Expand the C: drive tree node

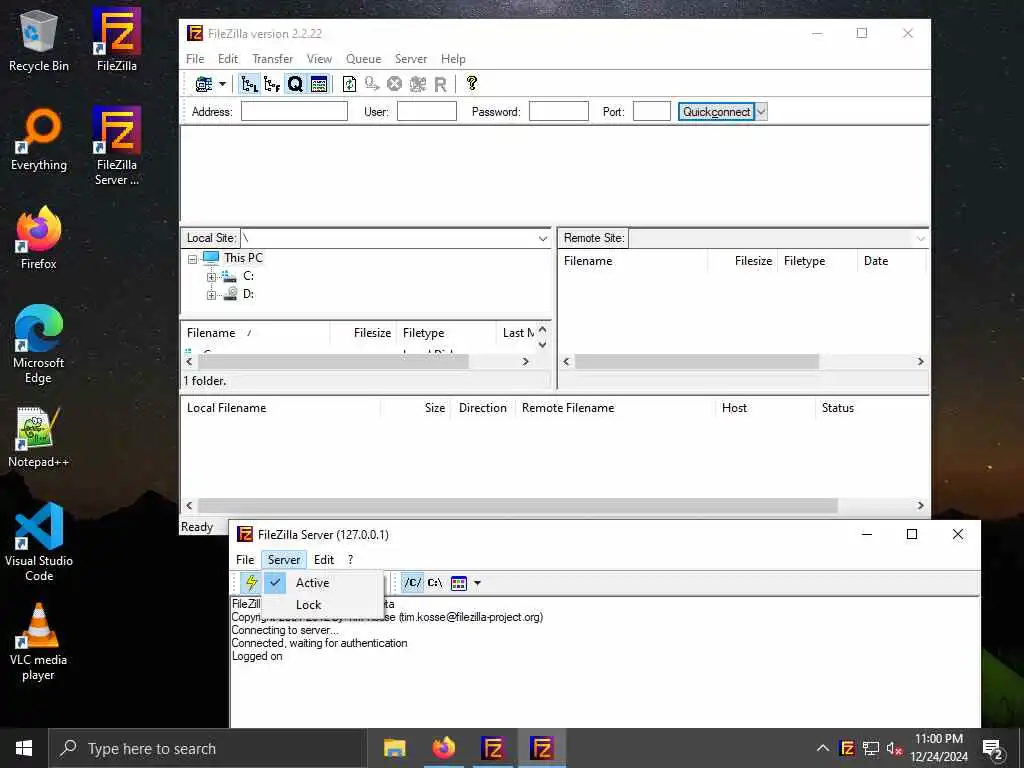tap(211, 277)
